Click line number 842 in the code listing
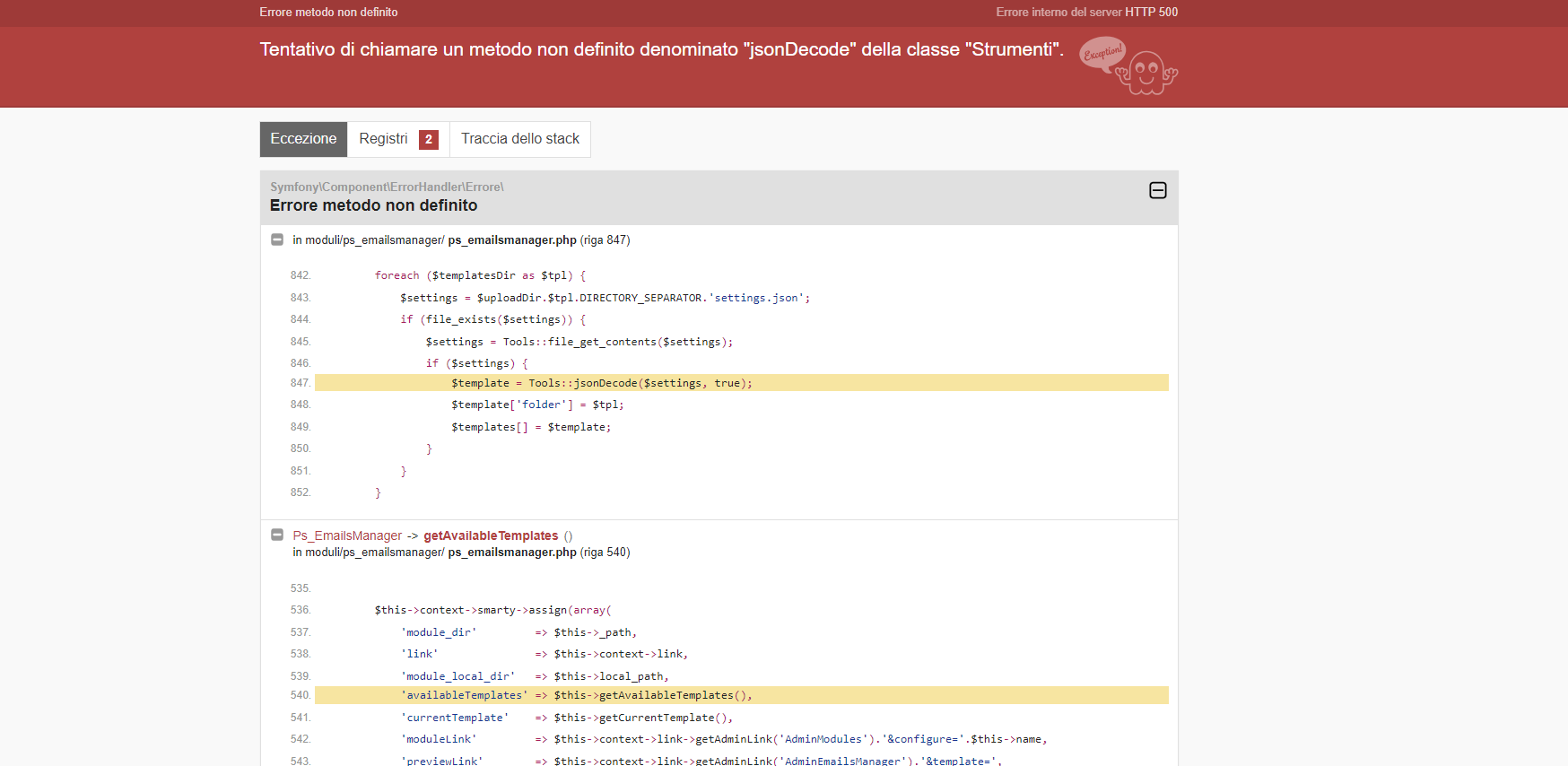 point(300,275)
